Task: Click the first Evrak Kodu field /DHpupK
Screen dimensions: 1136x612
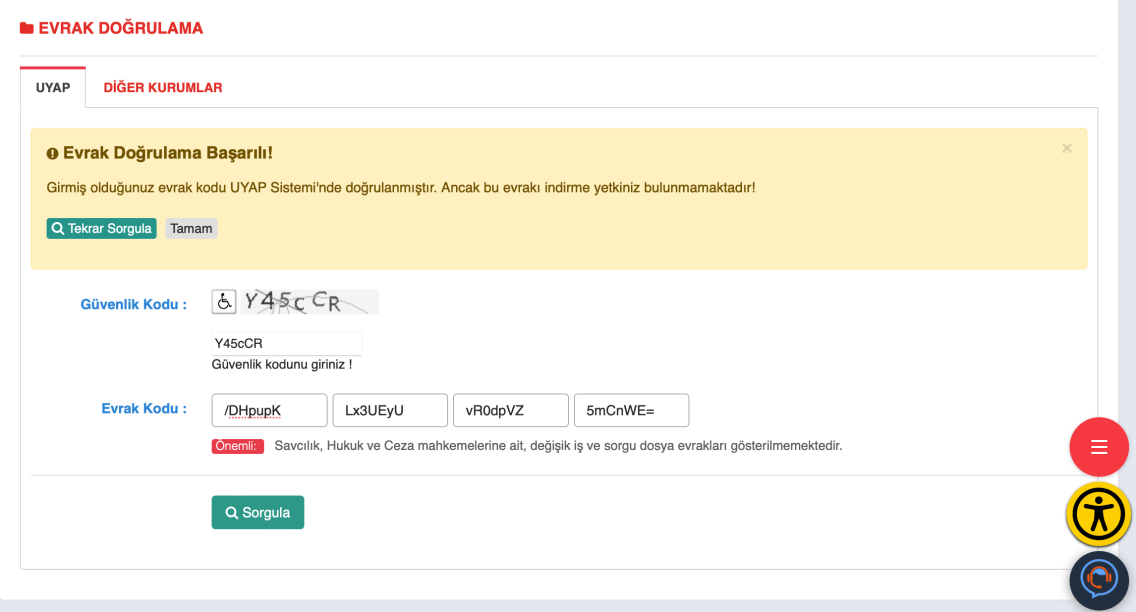Action: point(269,410)
